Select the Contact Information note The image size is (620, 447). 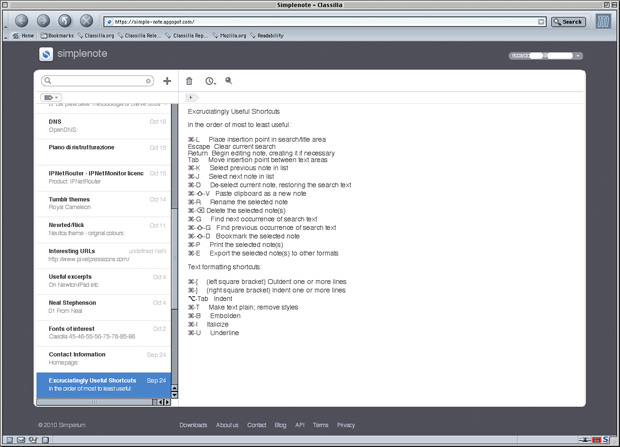point(104,359)
